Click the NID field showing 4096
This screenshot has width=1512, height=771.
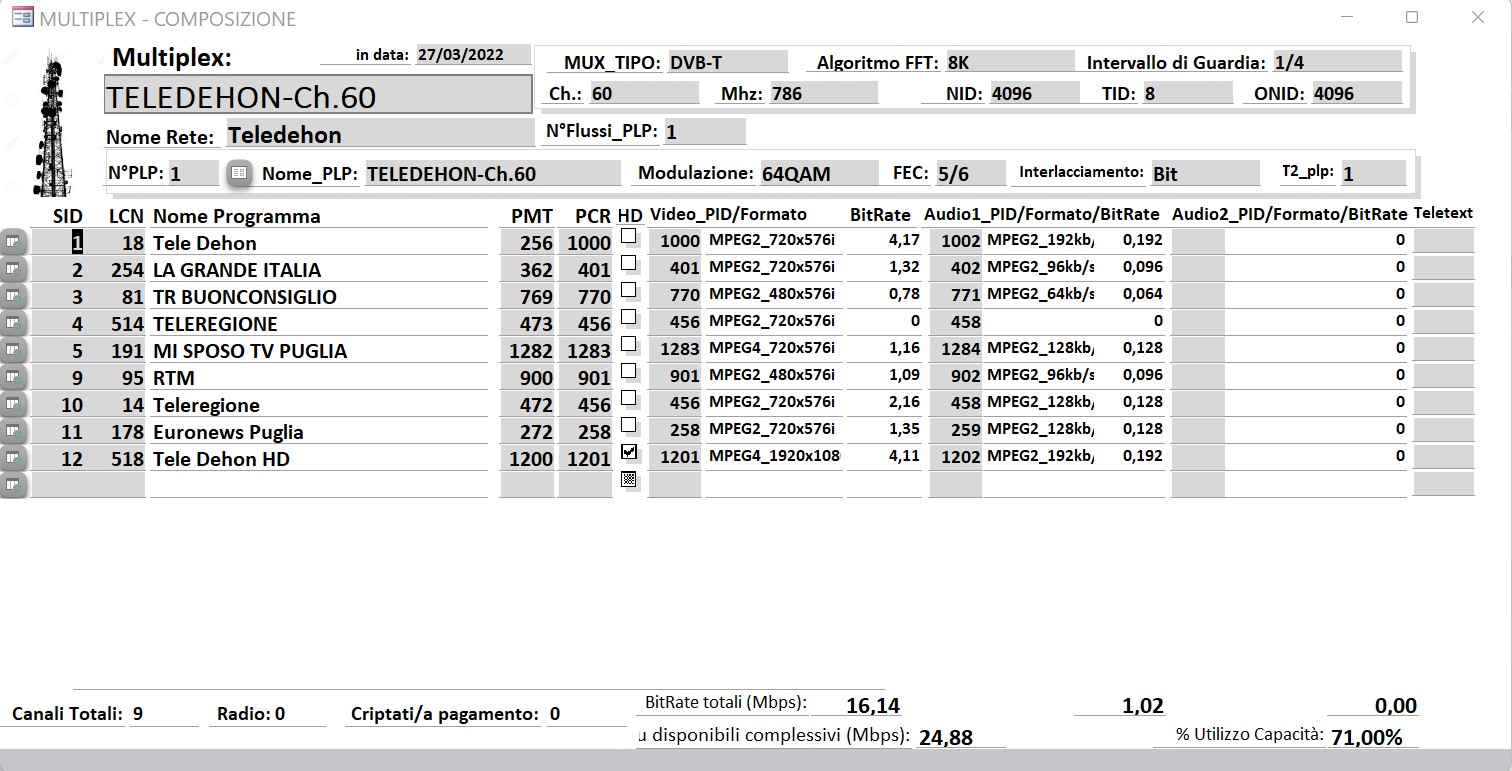point(1034,94)
